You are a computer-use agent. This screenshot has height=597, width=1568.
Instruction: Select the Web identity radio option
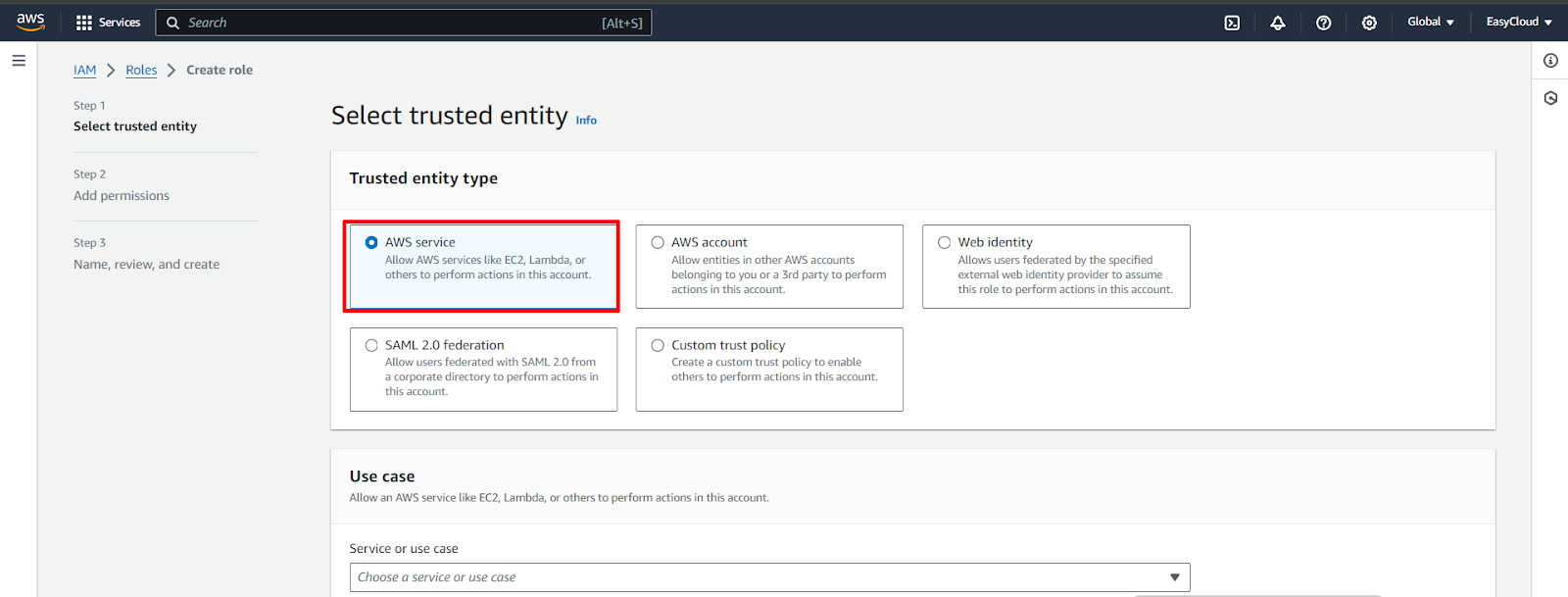click(945, 242)
